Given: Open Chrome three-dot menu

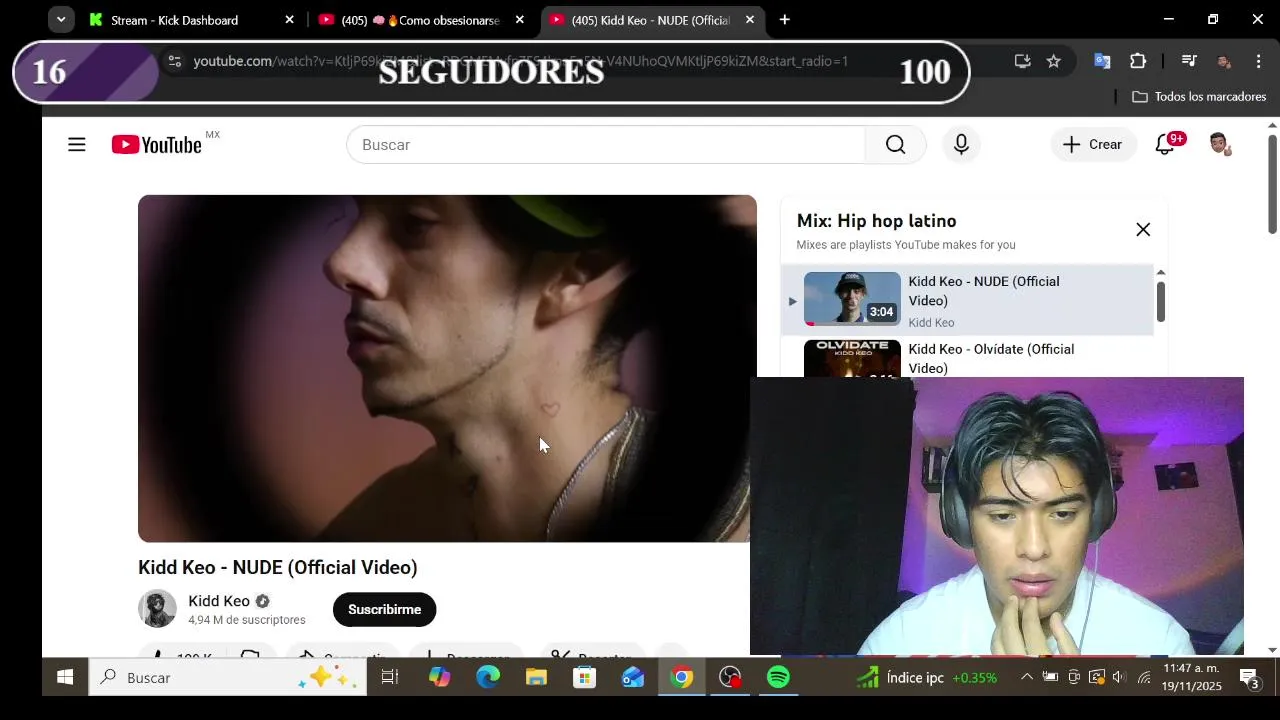Looking at the screenshot, I should point(1258,61).
